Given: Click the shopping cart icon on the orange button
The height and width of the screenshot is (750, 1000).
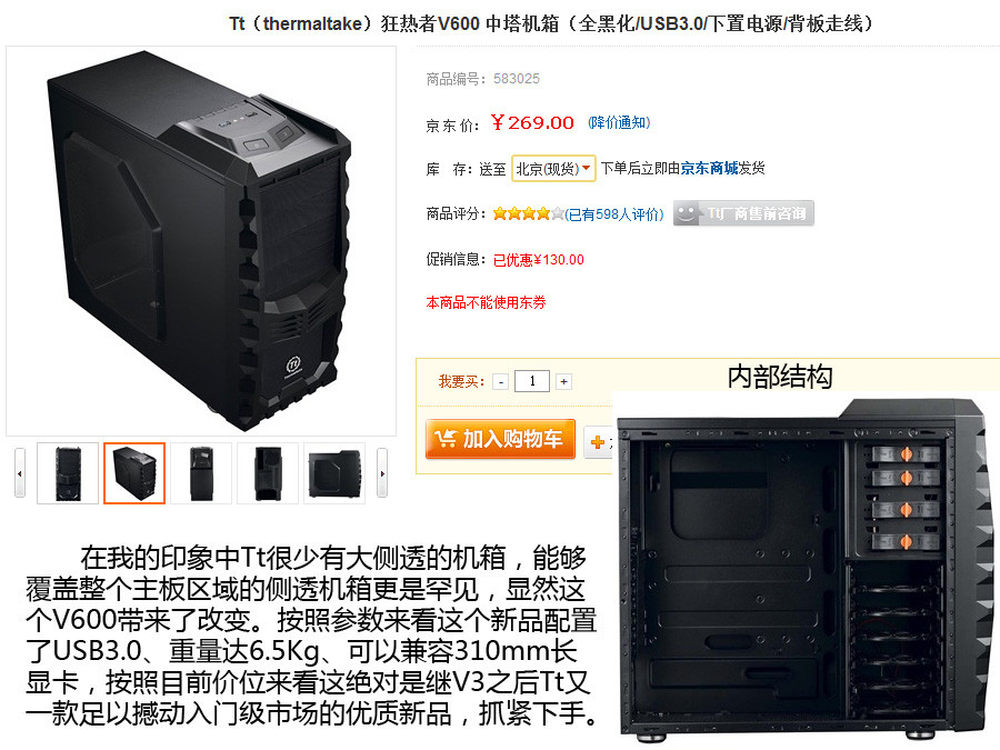Looking at the screenshot, I should [445, 439].
